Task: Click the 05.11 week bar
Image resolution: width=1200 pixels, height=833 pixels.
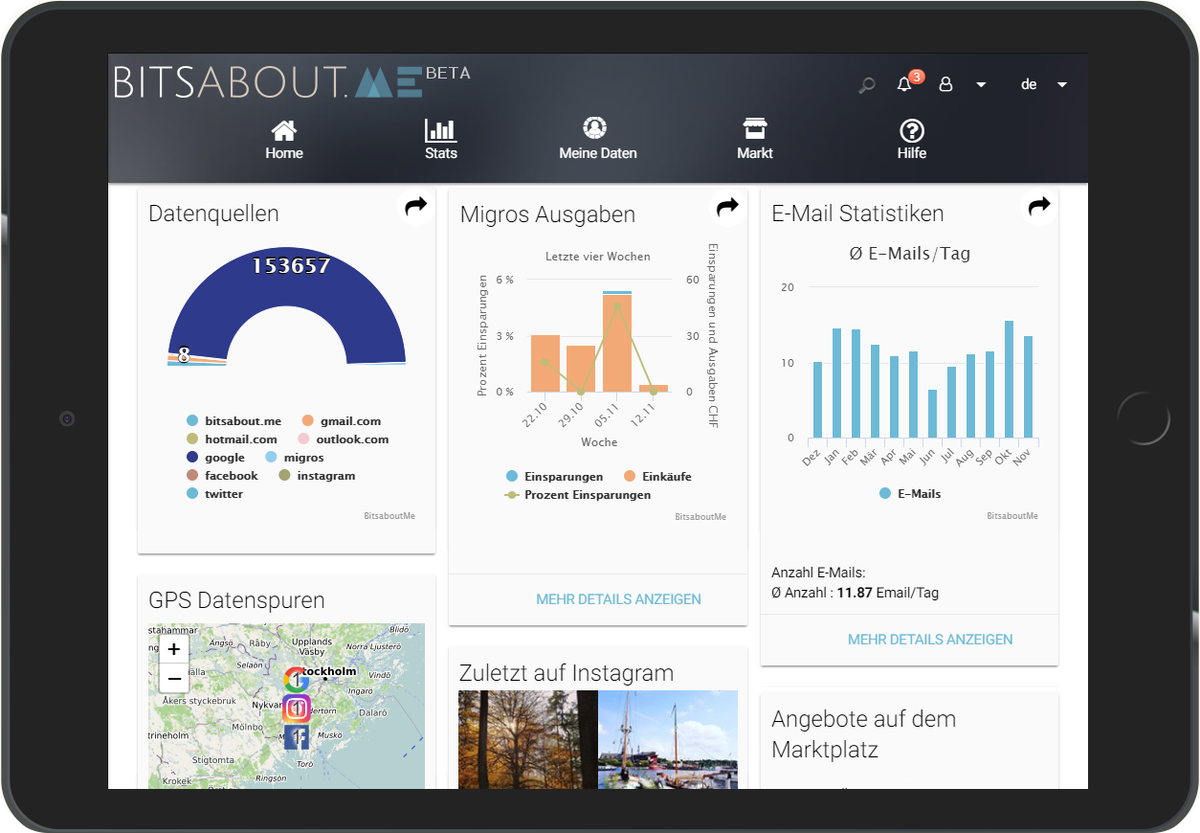Action: pos(617,342)
